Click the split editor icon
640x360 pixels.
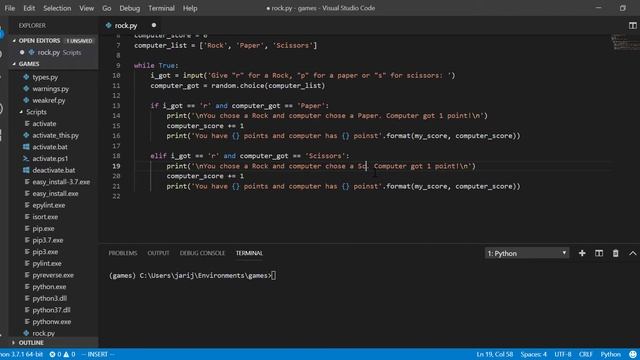[632, 25]
